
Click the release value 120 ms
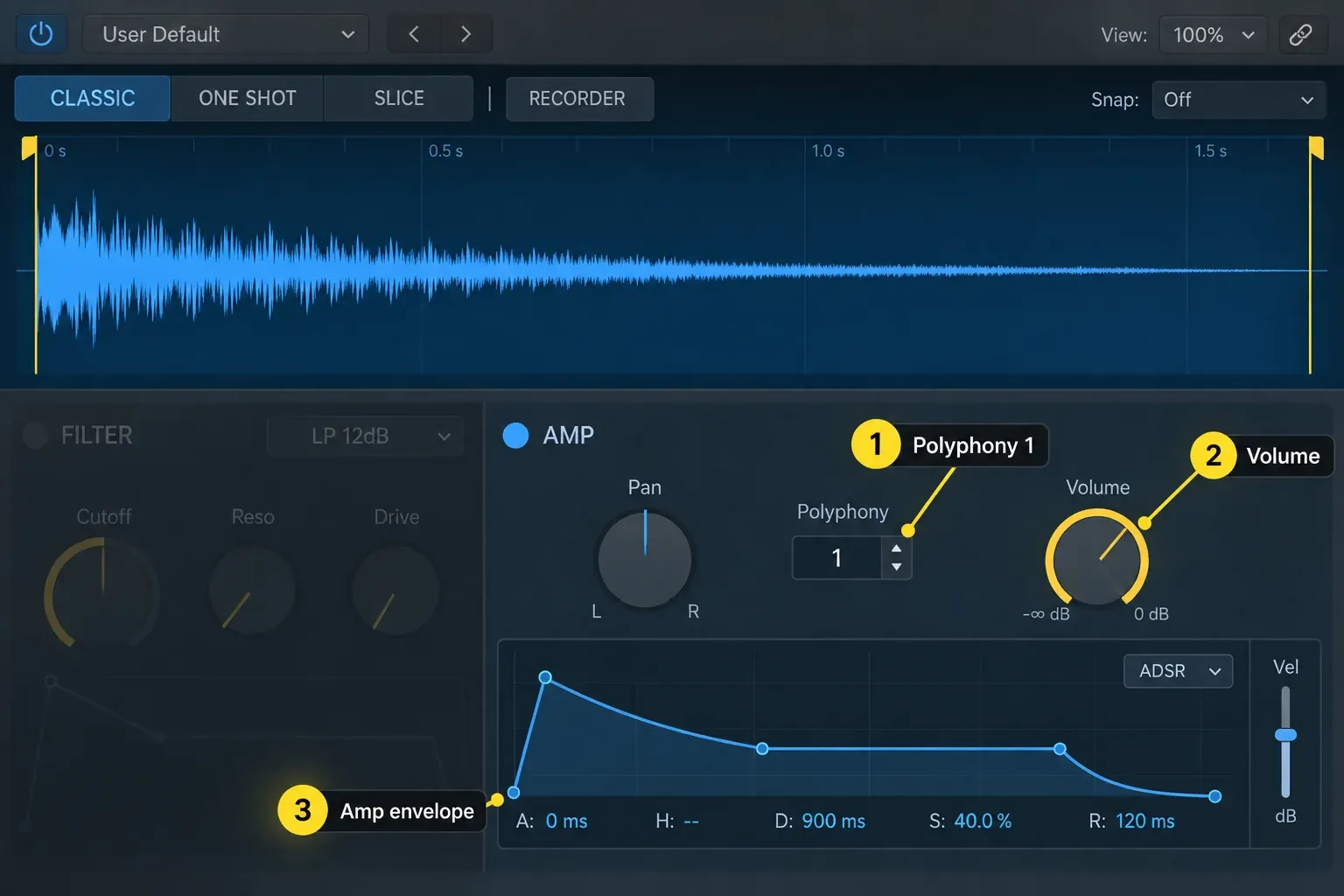[1145, 822]
